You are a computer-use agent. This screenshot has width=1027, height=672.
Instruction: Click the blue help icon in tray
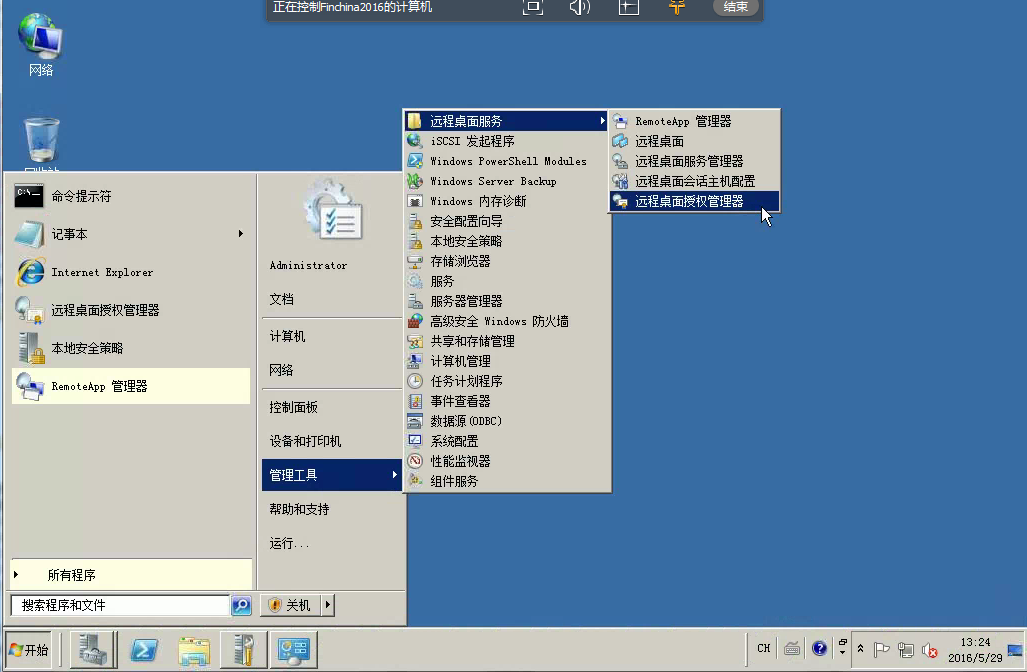819,648
